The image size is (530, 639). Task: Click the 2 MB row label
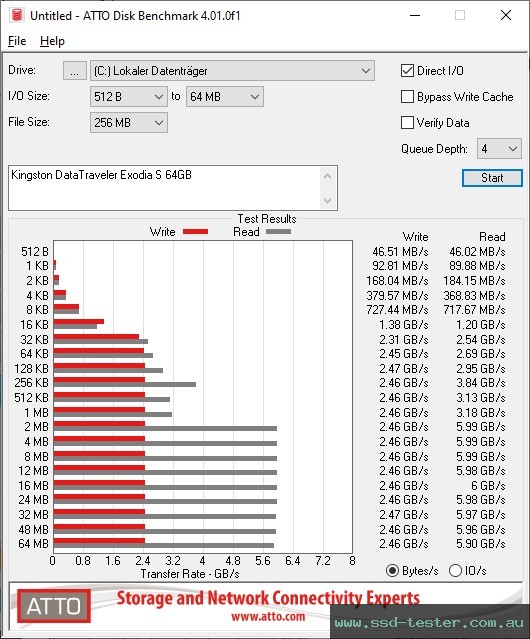36,427
